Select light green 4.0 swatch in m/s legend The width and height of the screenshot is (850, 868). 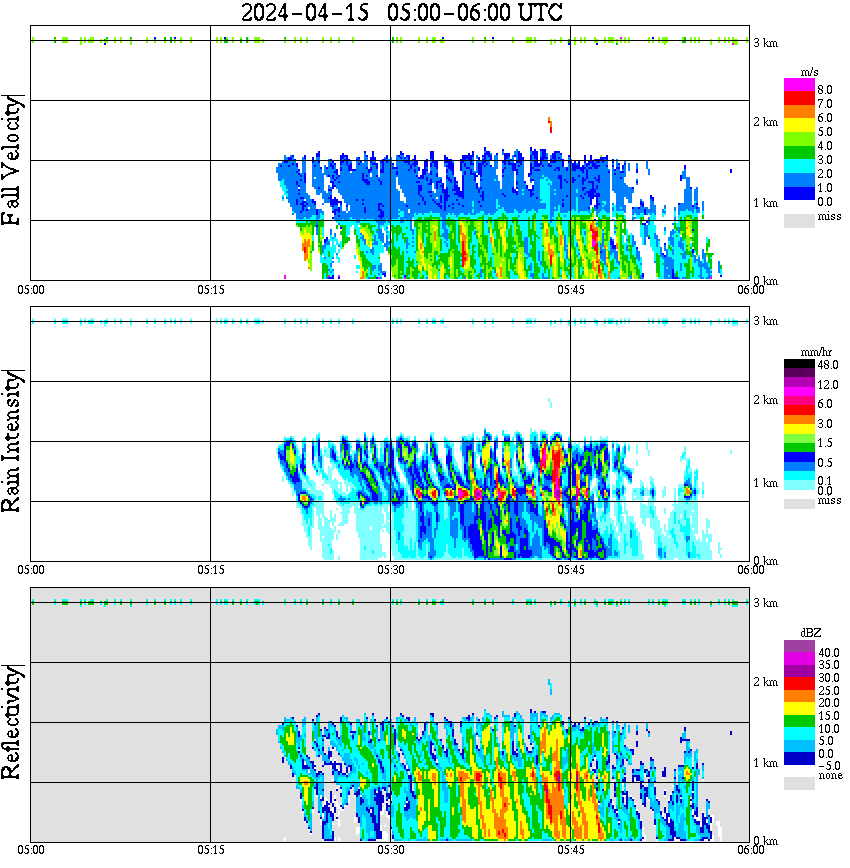[799, 140]
